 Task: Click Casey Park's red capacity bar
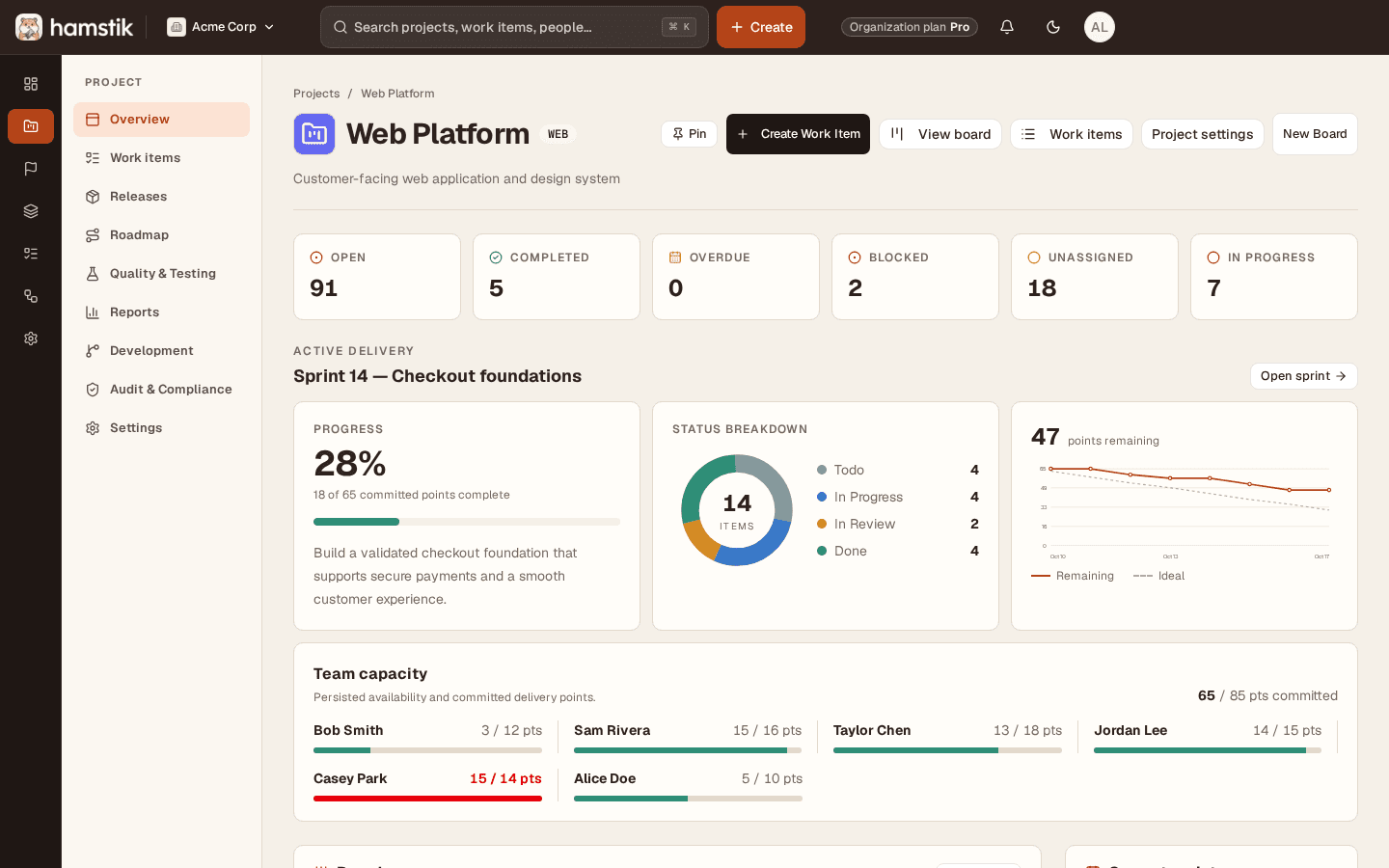[x=427, y=799]
